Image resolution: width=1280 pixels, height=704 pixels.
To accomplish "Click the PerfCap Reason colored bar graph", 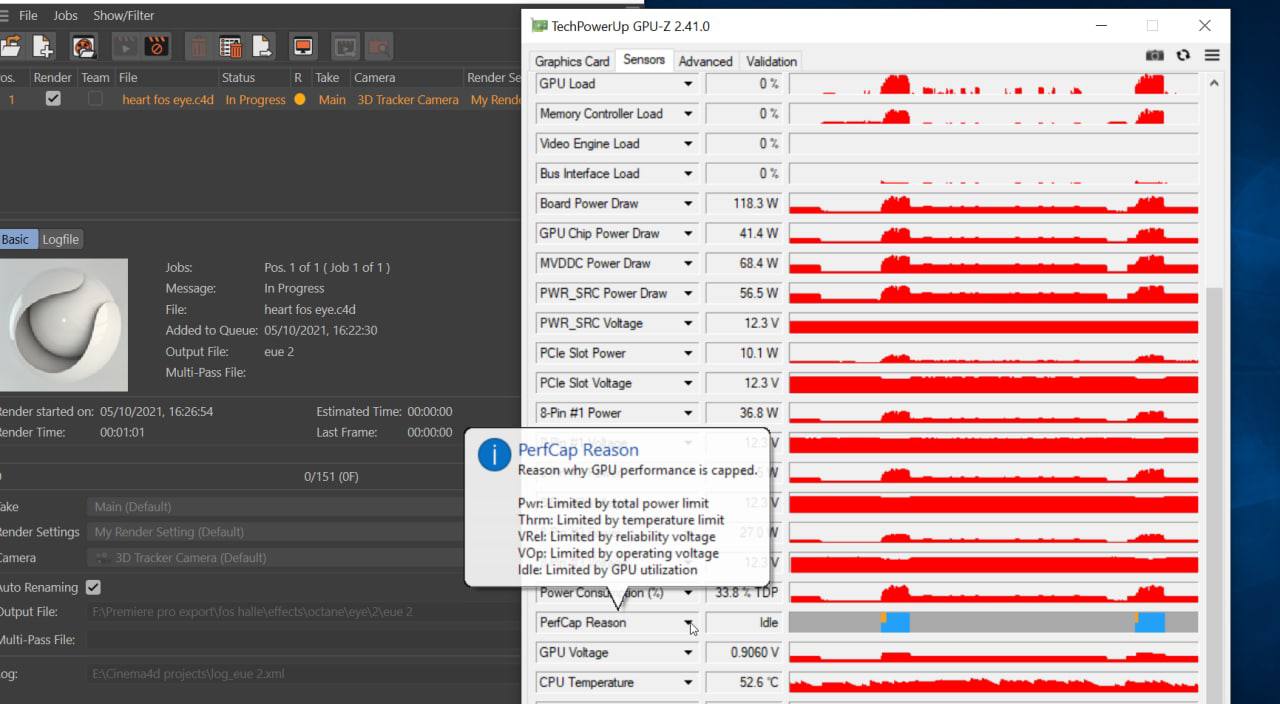I will tap(993, 622).
